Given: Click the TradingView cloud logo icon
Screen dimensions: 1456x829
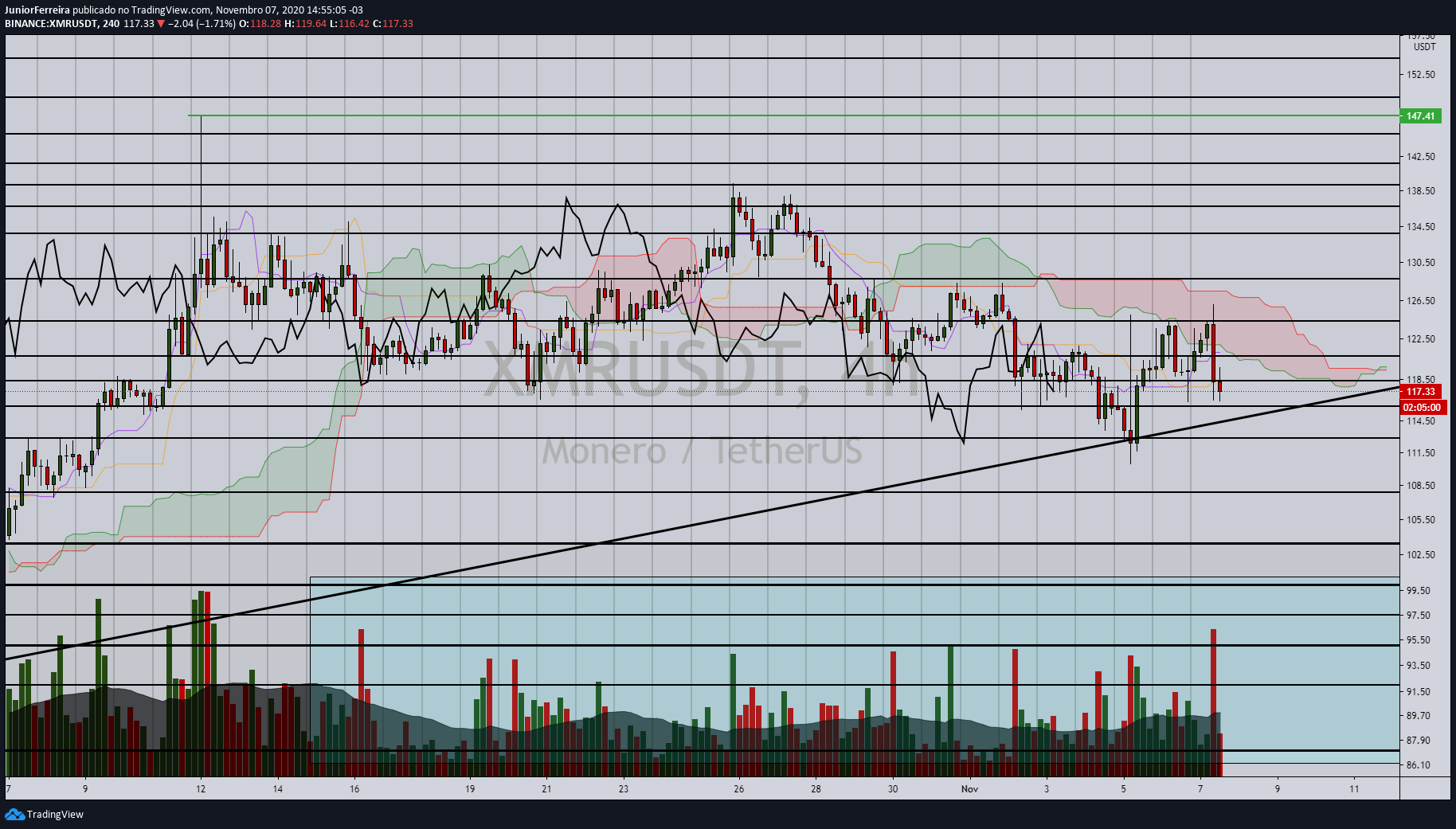Looking at the screenshot, I should click(x=14, y=814).
